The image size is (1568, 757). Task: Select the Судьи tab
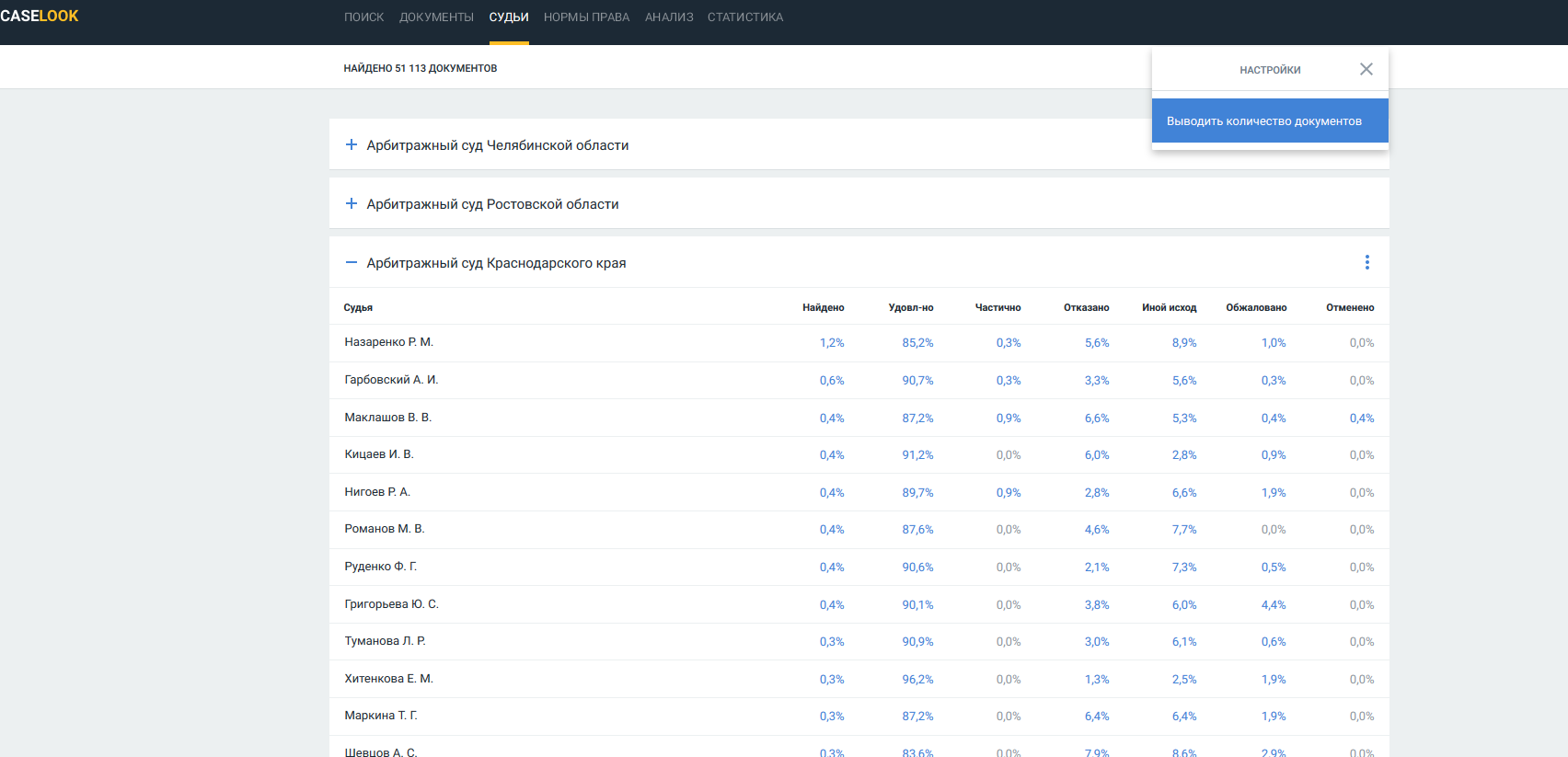point(509,17)
